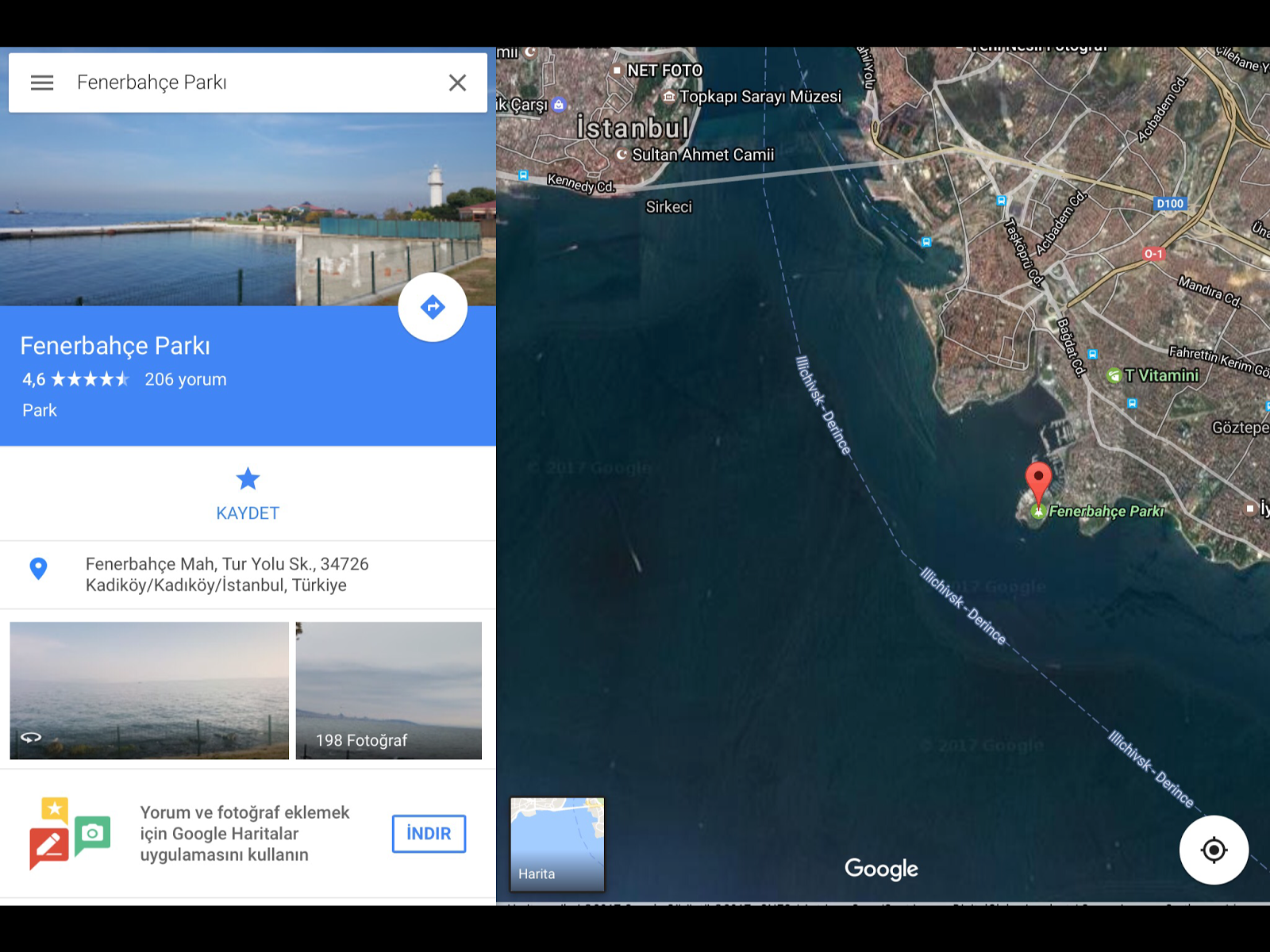
Task: Select the Fenerbahçe Mah address row
Action: (x=248, y=574)
